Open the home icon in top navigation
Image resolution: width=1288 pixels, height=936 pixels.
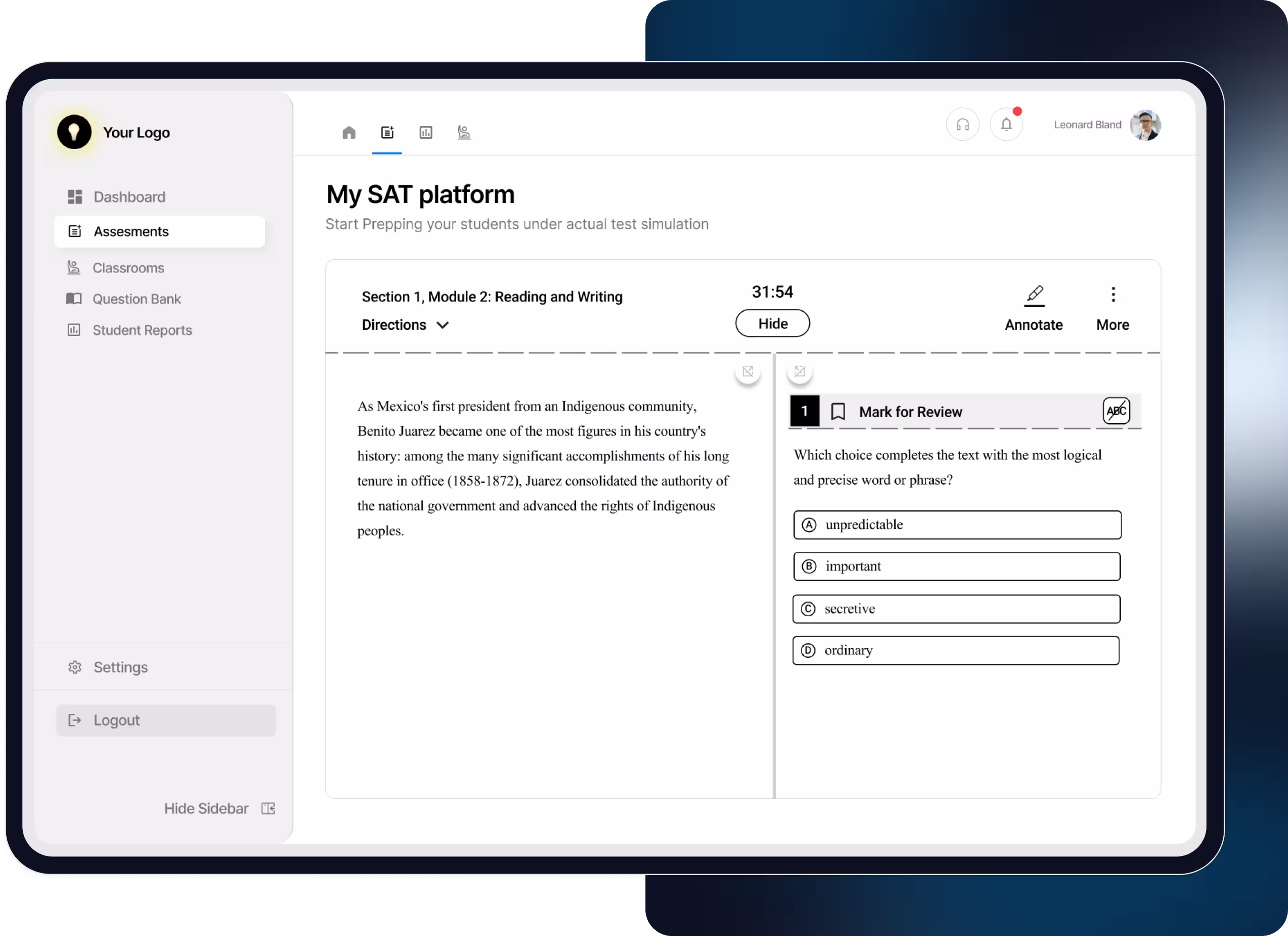coord(348,132)
